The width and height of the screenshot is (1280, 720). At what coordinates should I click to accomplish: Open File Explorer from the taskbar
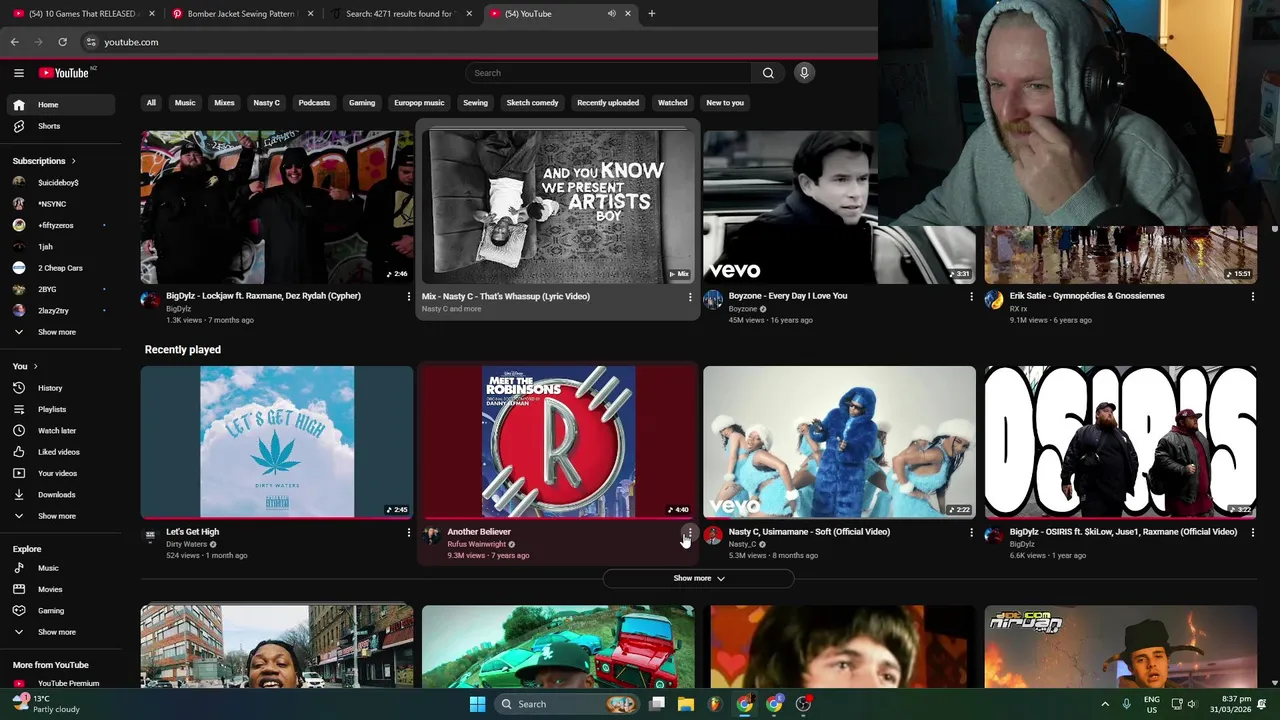(x=686, y=704)
